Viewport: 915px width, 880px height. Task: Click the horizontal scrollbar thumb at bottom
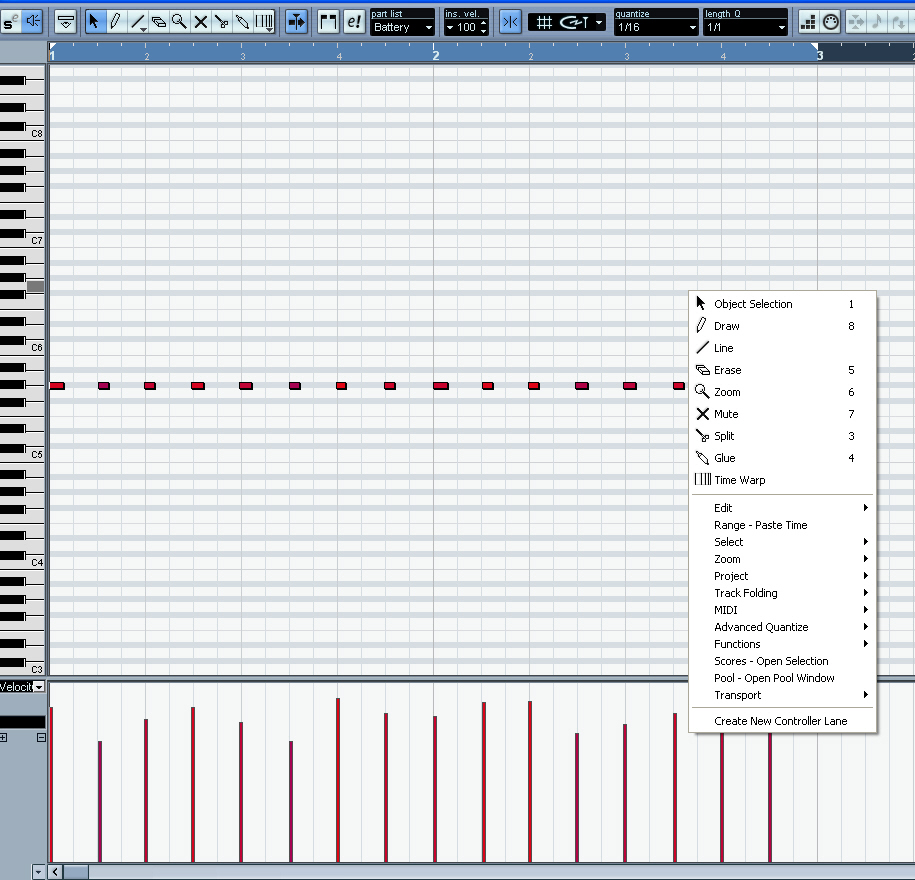76,872
